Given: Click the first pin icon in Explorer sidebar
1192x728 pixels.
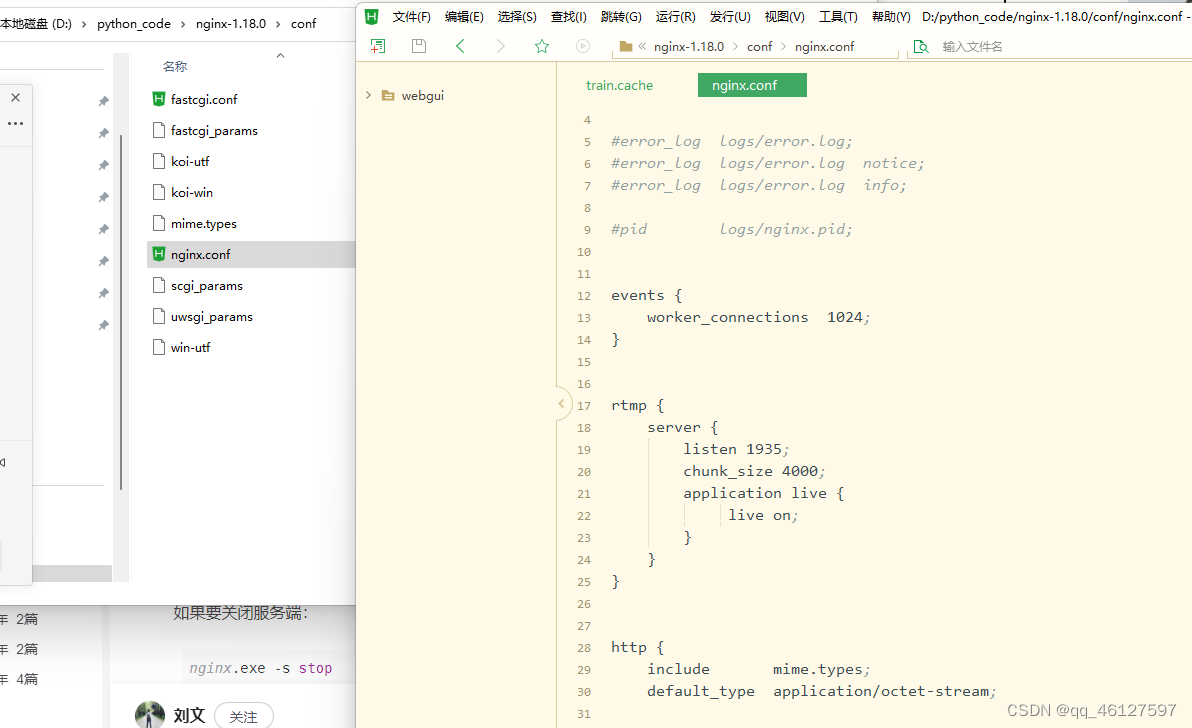Looking at the screenshot, I should (x=103, y=101).
